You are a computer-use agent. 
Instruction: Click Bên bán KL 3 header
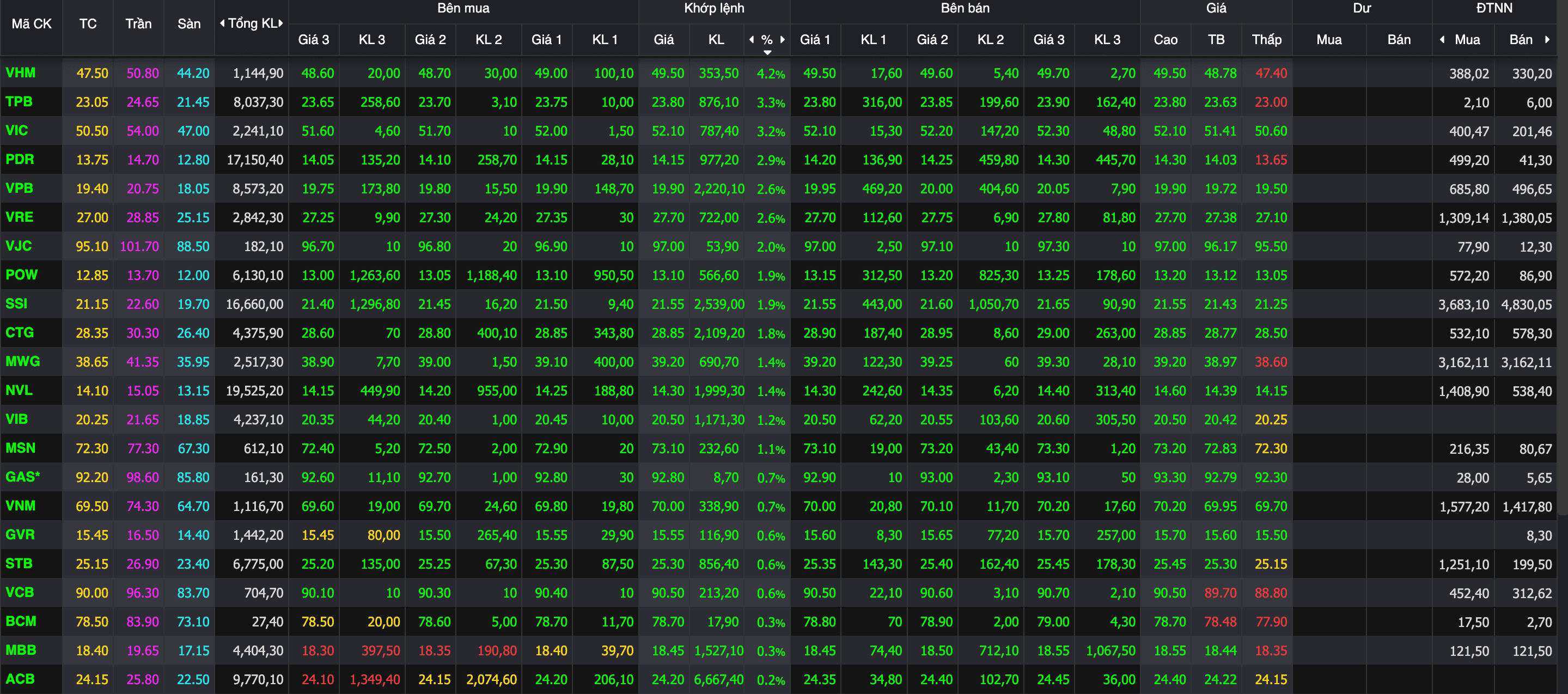pyautogui.click(x=1107, y=40)
